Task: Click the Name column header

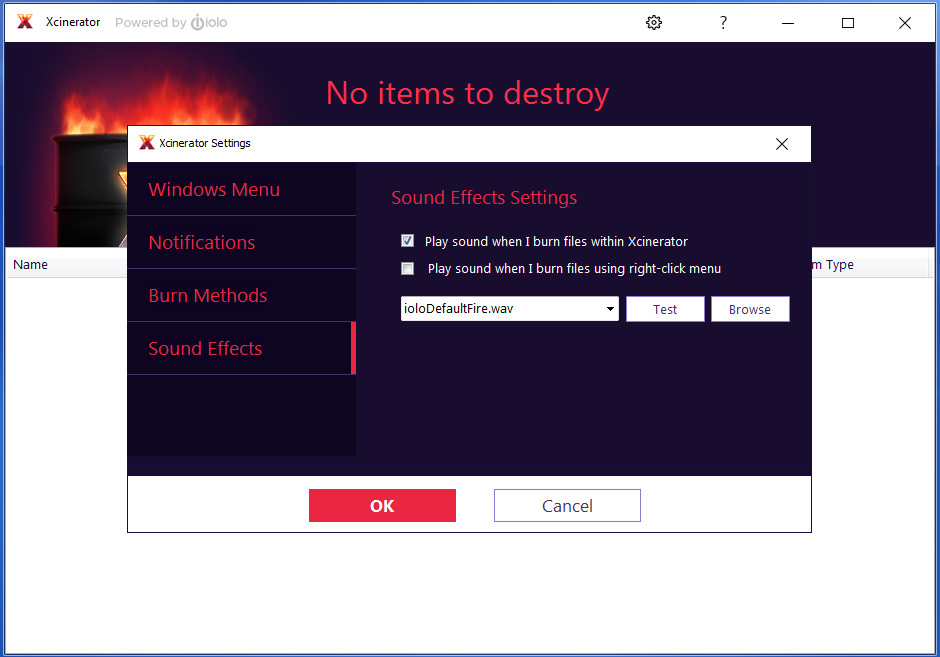Action: (30, 264)
